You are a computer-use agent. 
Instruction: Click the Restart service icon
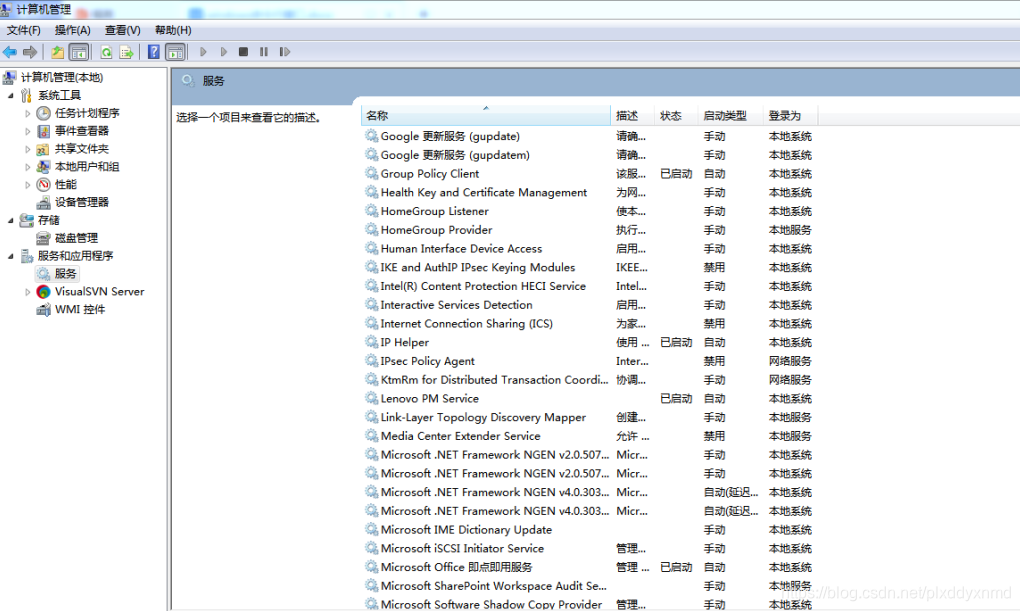click(x=284, y=52)
